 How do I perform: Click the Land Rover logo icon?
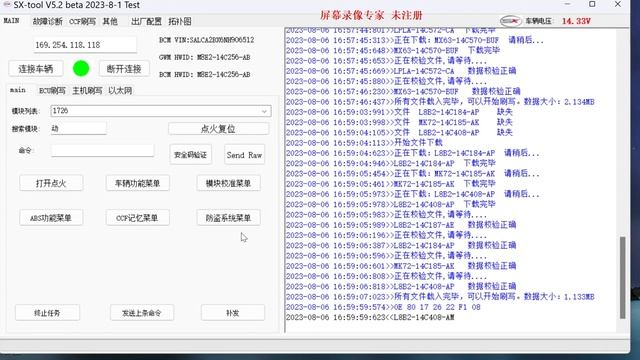(511, 21)
